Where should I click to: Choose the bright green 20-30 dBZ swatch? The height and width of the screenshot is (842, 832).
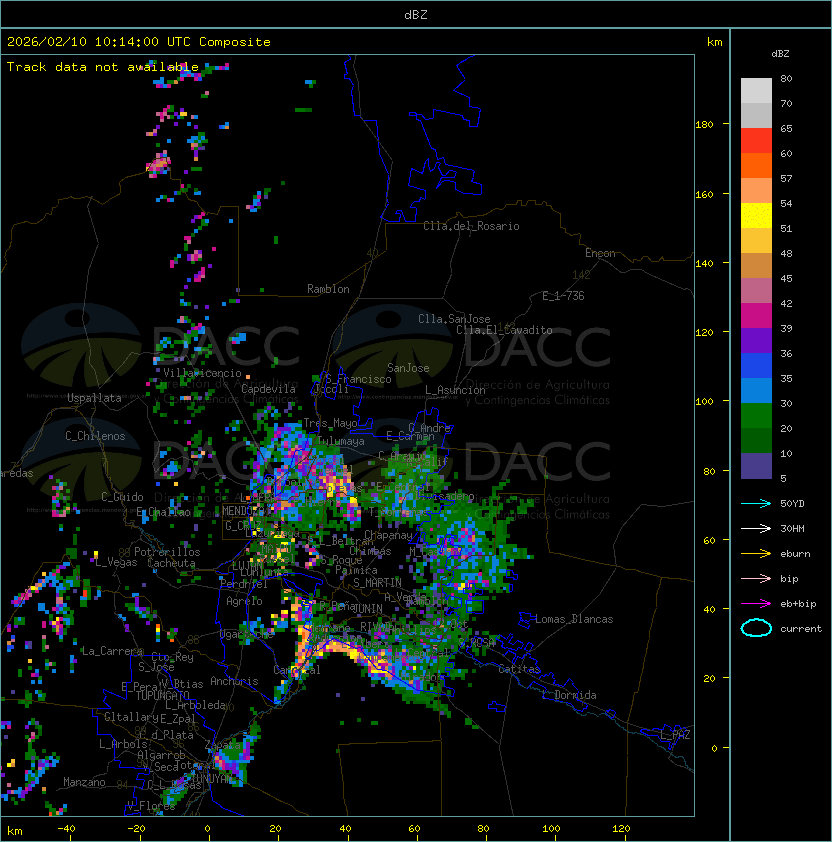pyautogui.click(x=756, y=416)
